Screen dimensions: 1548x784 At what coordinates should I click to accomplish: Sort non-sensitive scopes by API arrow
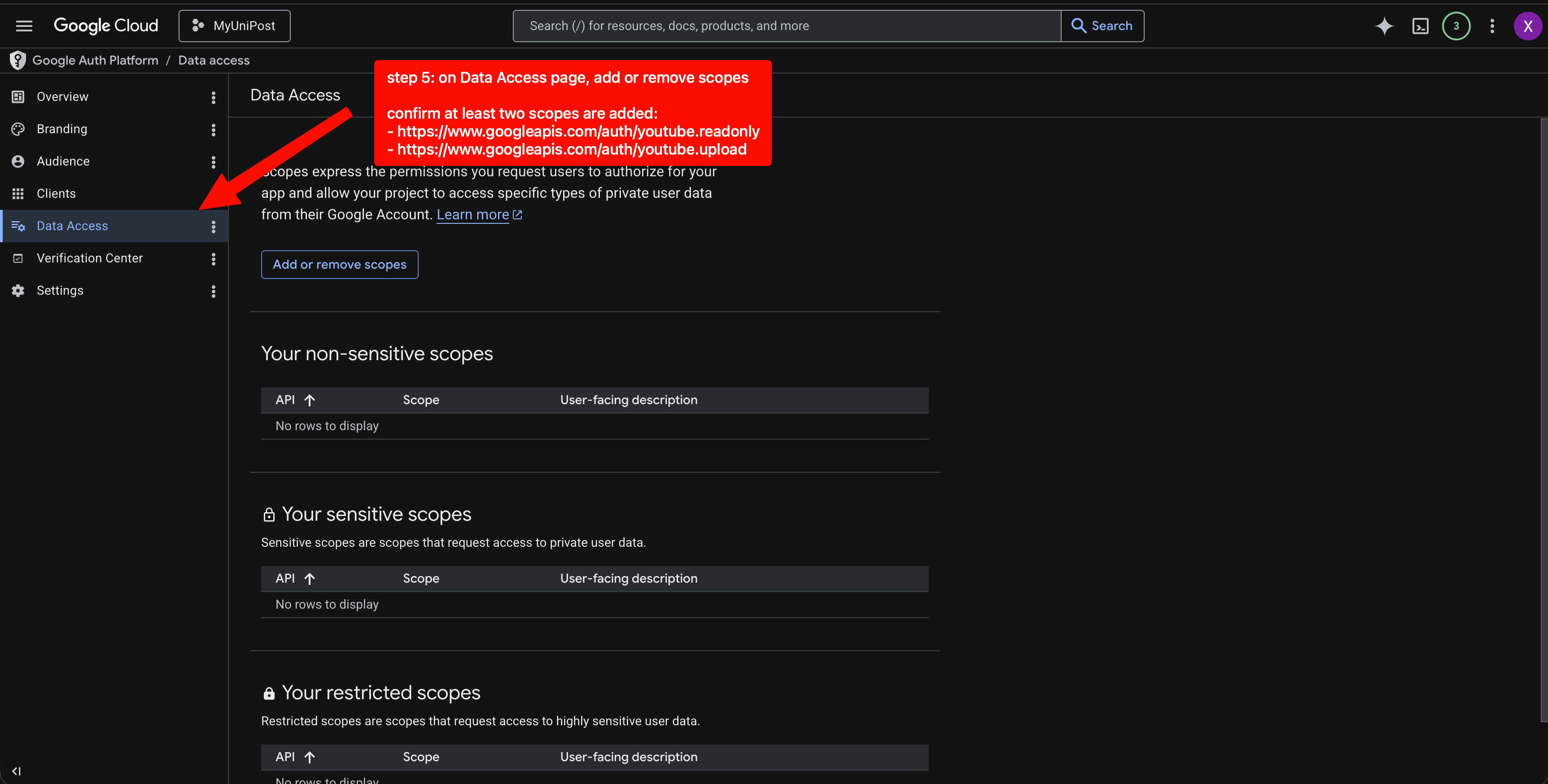[x=310, y=400]
